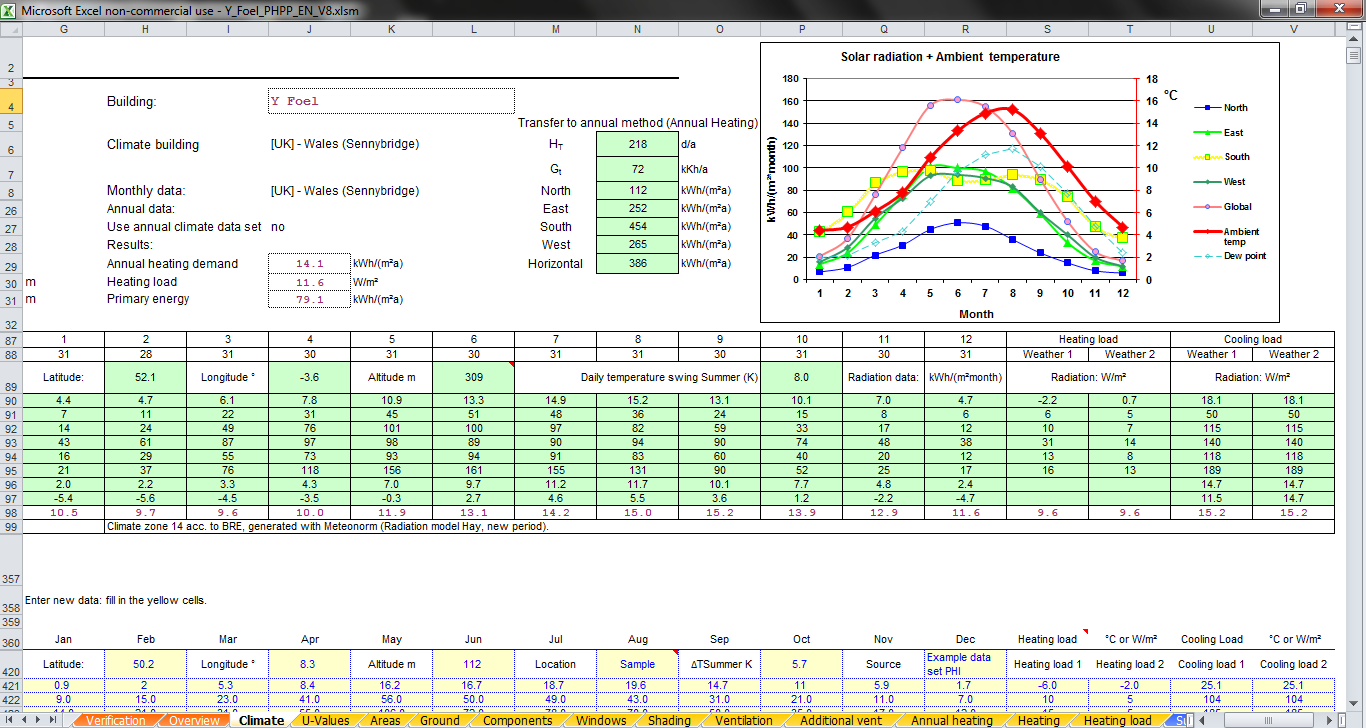This screenshot has width=1366, height=728.
Task: Click the Ambient temp legend entry in chart
Action: tap(1241, 236)
